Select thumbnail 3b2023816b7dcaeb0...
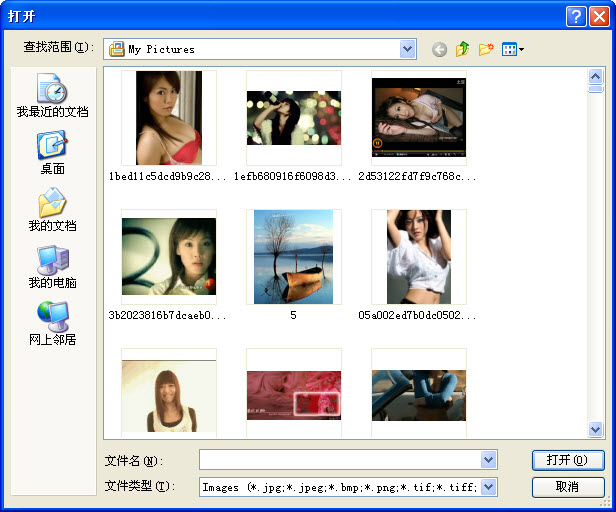 [x=169, y=257]
